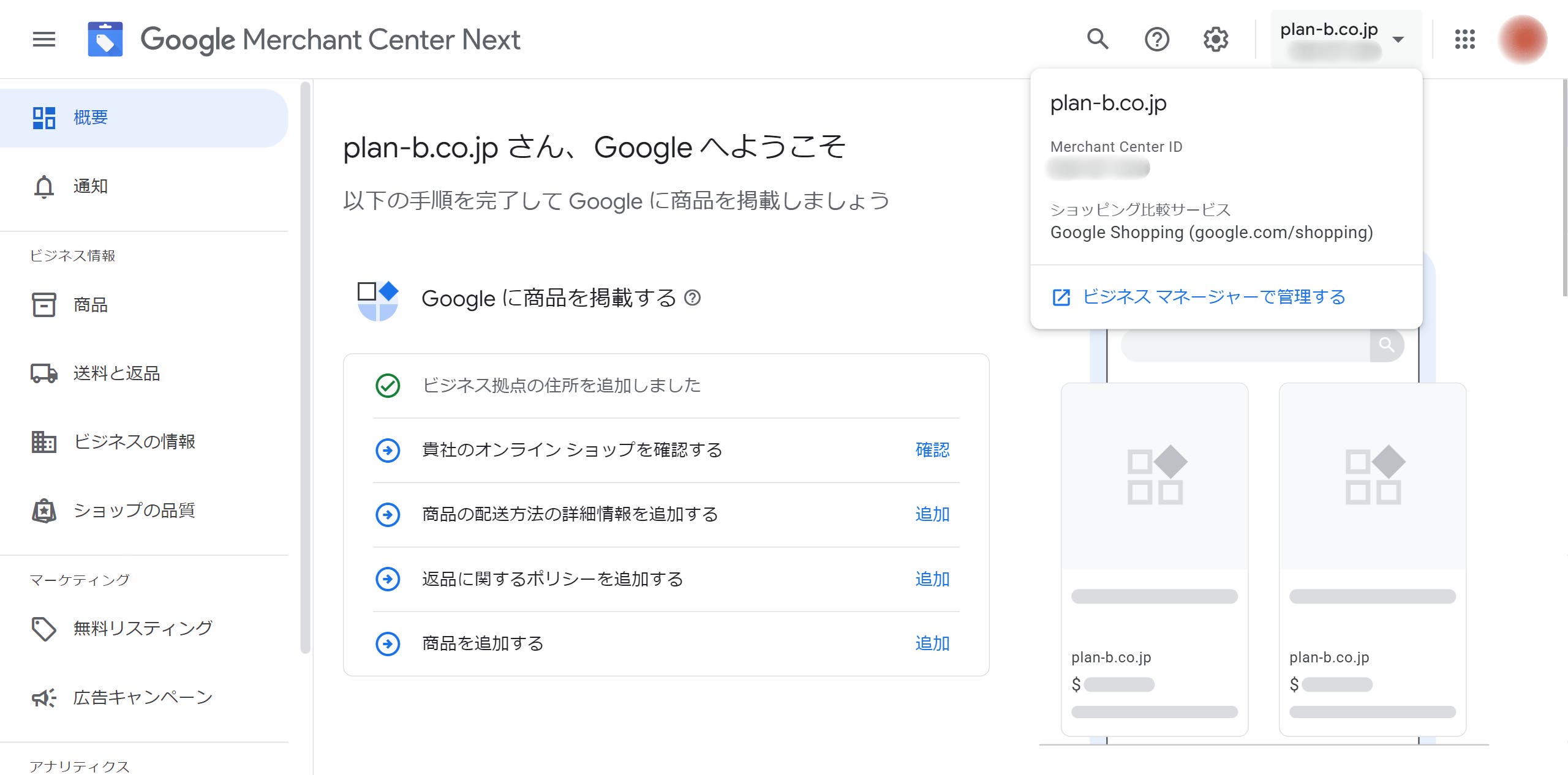Open the Google apps grid icon

1464,39
